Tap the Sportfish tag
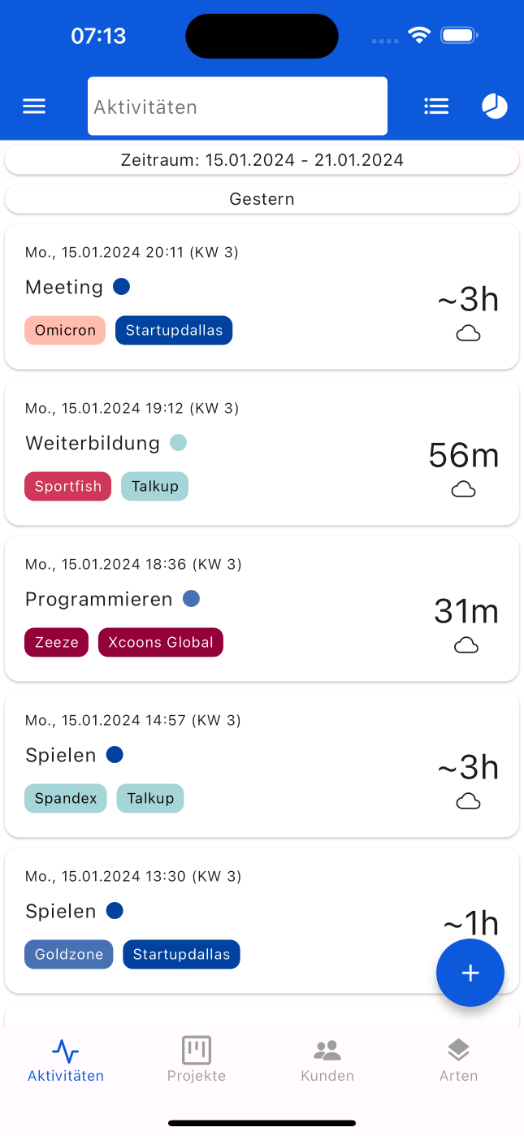The width and height of the screenshot is (524, 1136). click(x=68, y=486)
